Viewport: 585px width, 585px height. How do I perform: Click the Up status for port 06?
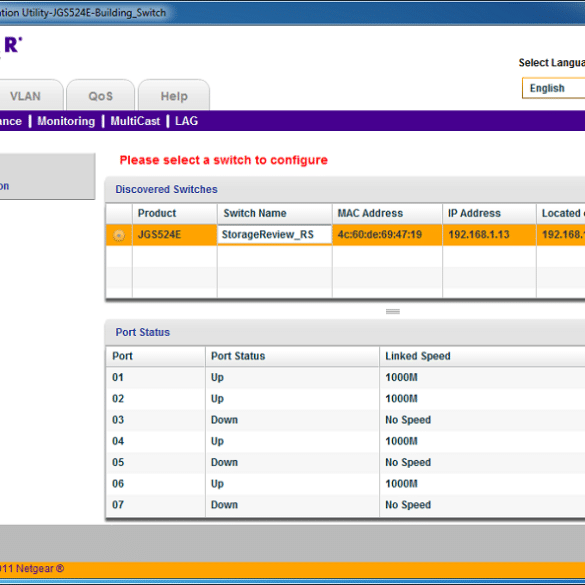(x=217, y=484)
